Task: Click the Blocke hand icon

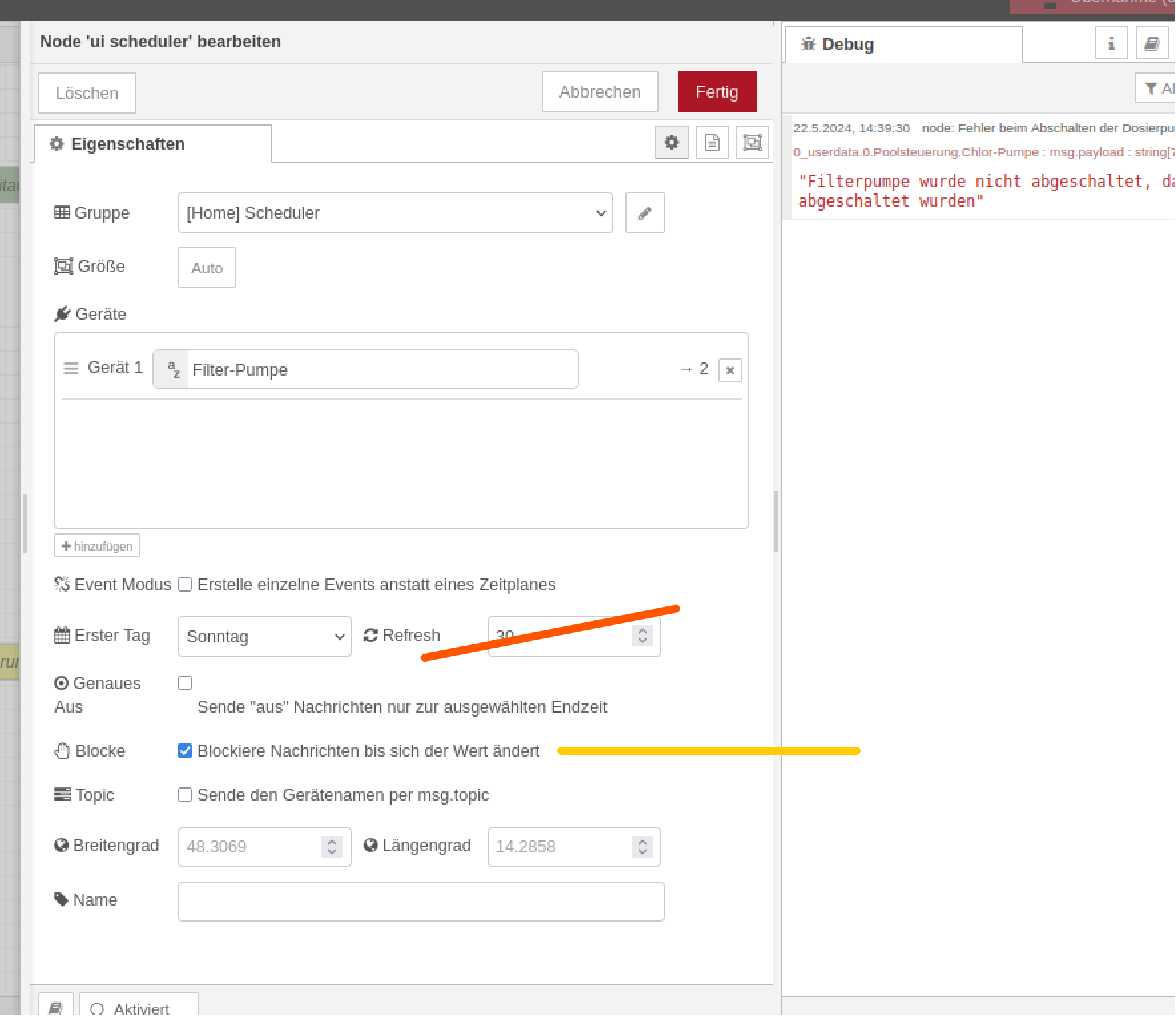Action: tap(62, 751)
